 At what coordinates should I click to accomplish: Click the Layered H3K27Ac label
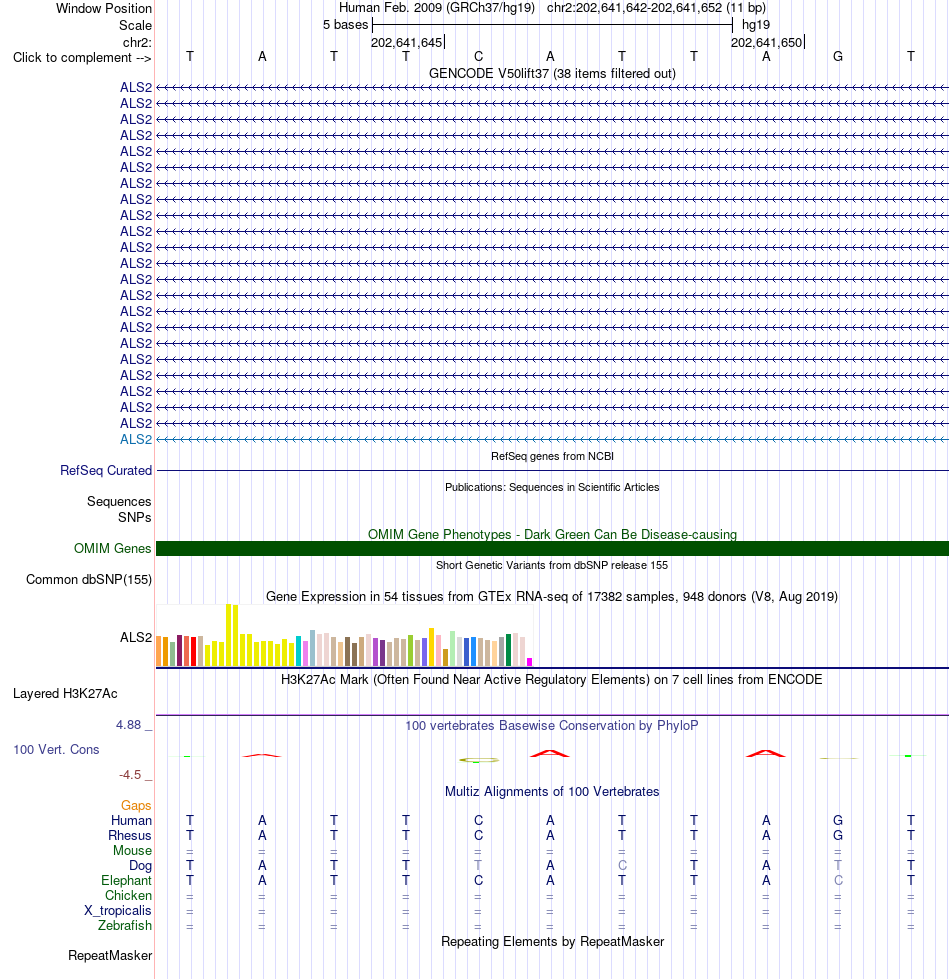[65, 694]
